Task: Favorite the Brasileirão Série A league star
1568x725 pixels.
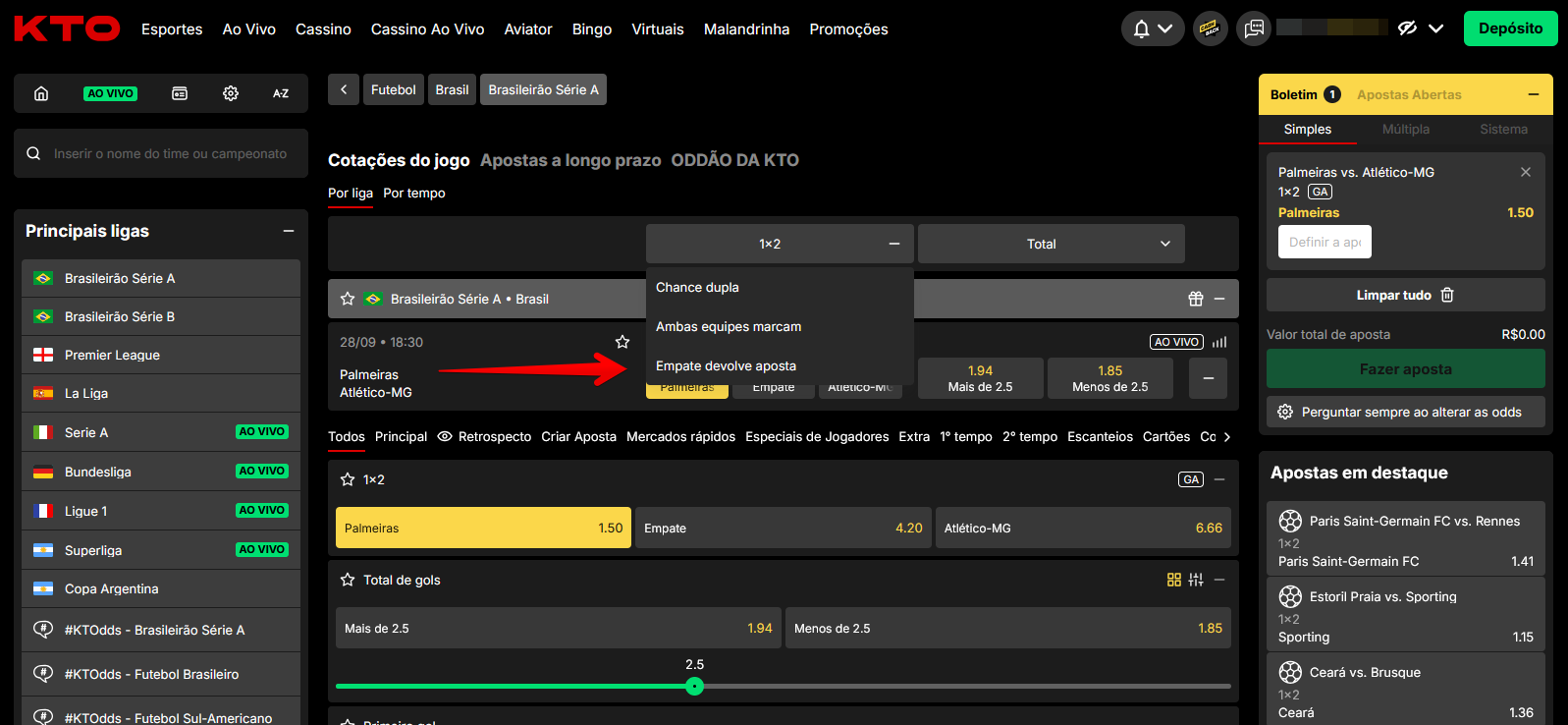Action: point(348,299)
